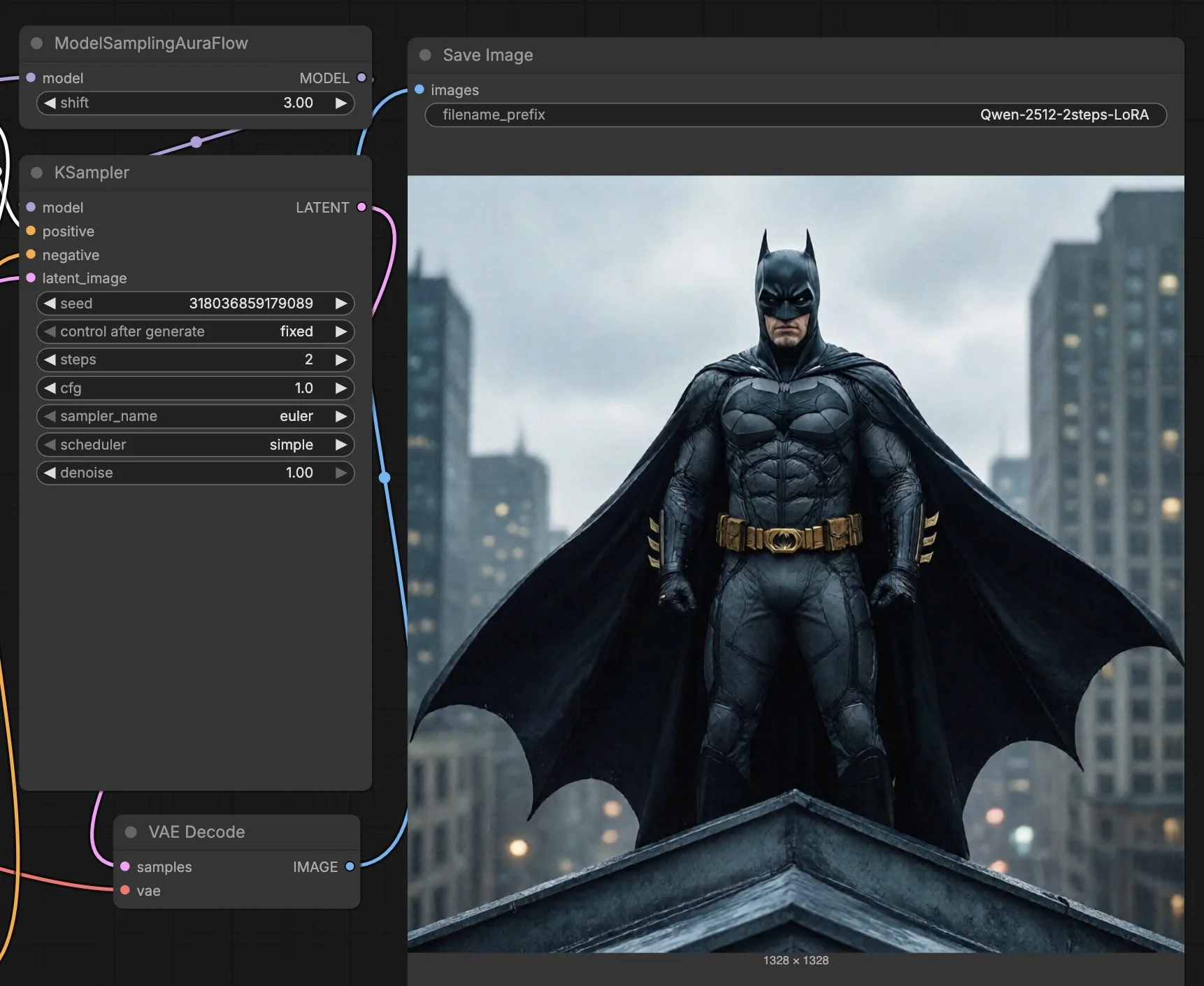The width and height of the screenshot is (1204, 986).
Task: Collapse the Save Image node via its title dot
Action: click(x=424, y=55)
